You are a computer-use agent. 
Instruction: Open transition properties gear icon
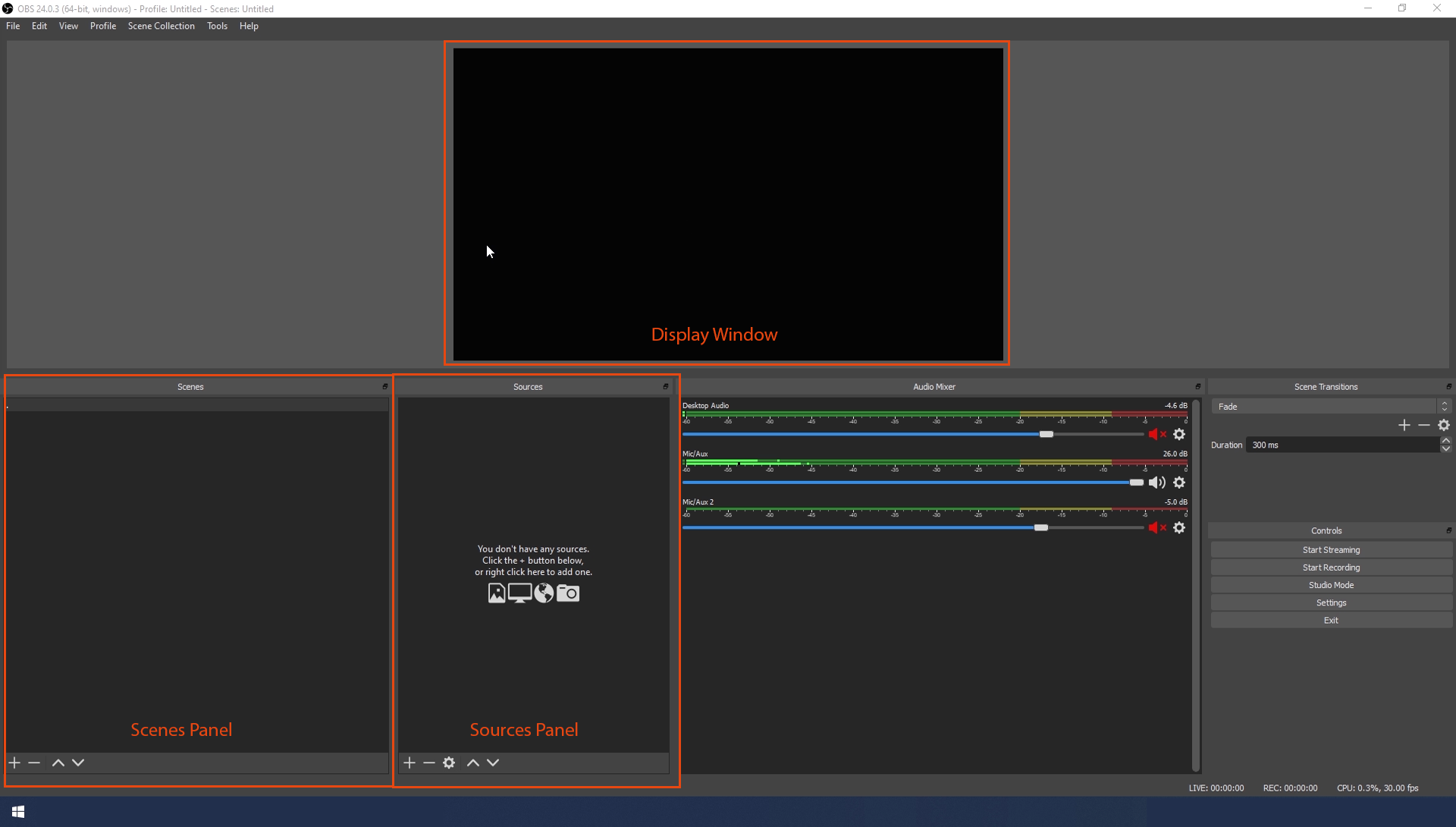tap(1444, 426)
